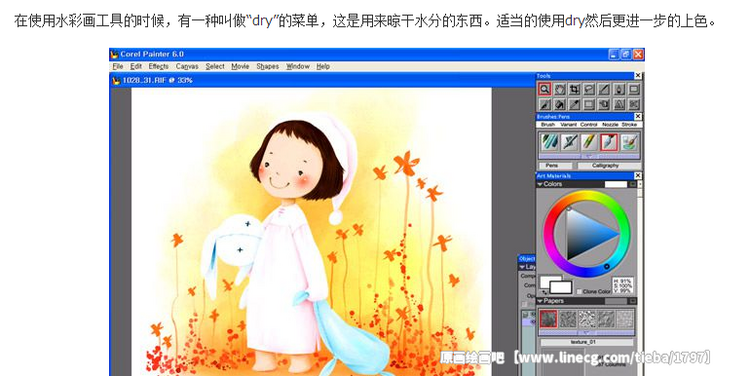The height and width of the screenshot is (376, 750).
Task: Select the Paint Bucket tool
Action: point(559,104)
